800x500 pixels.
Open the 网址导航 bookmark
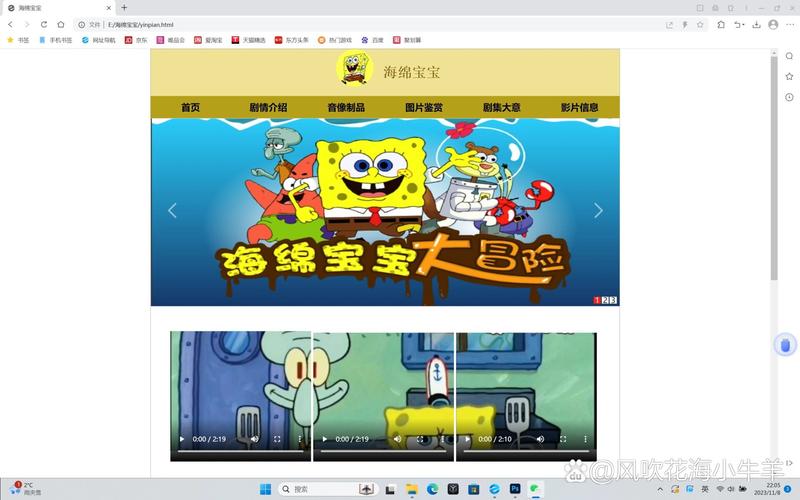pos(98,40)
